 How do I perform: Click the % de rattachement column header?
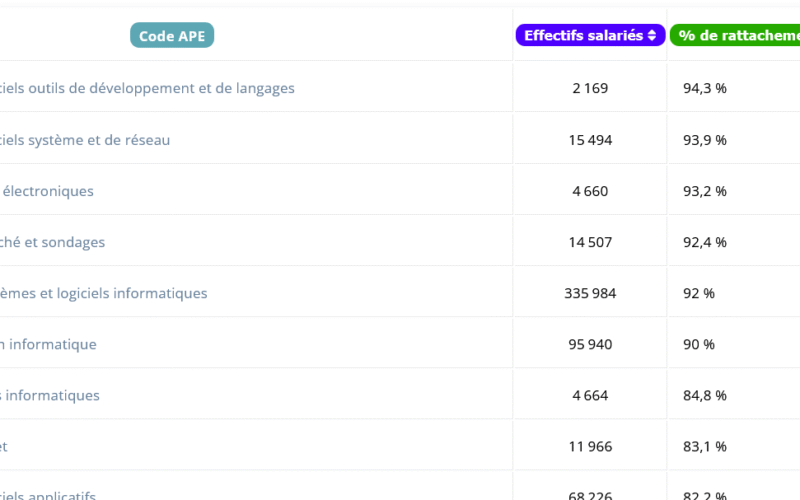click(738, 36)
